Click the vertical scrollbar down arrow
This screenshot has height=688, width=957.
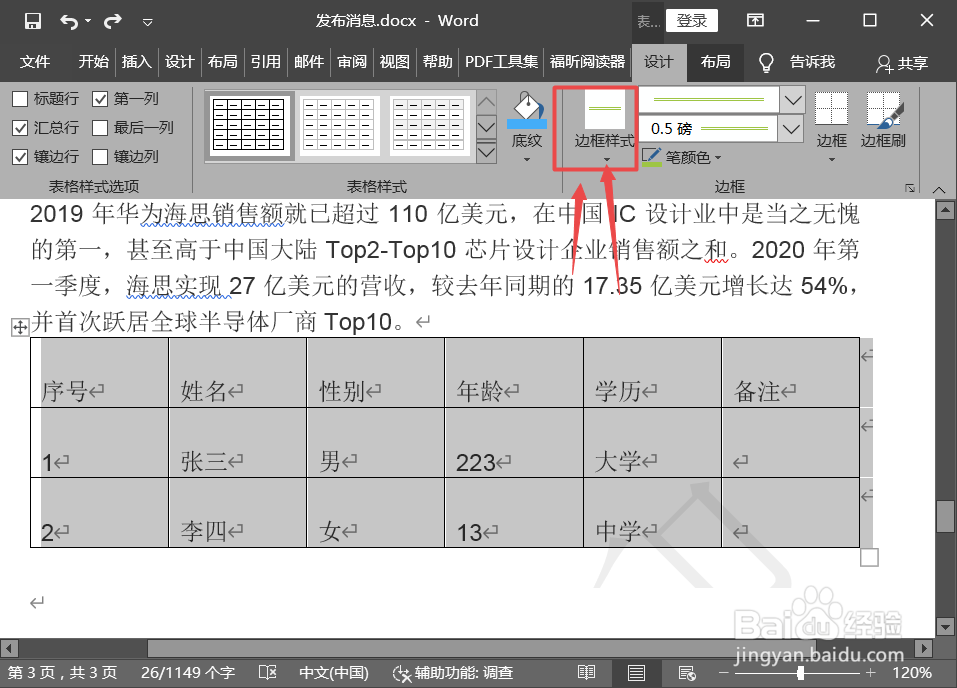coord(945,626)
